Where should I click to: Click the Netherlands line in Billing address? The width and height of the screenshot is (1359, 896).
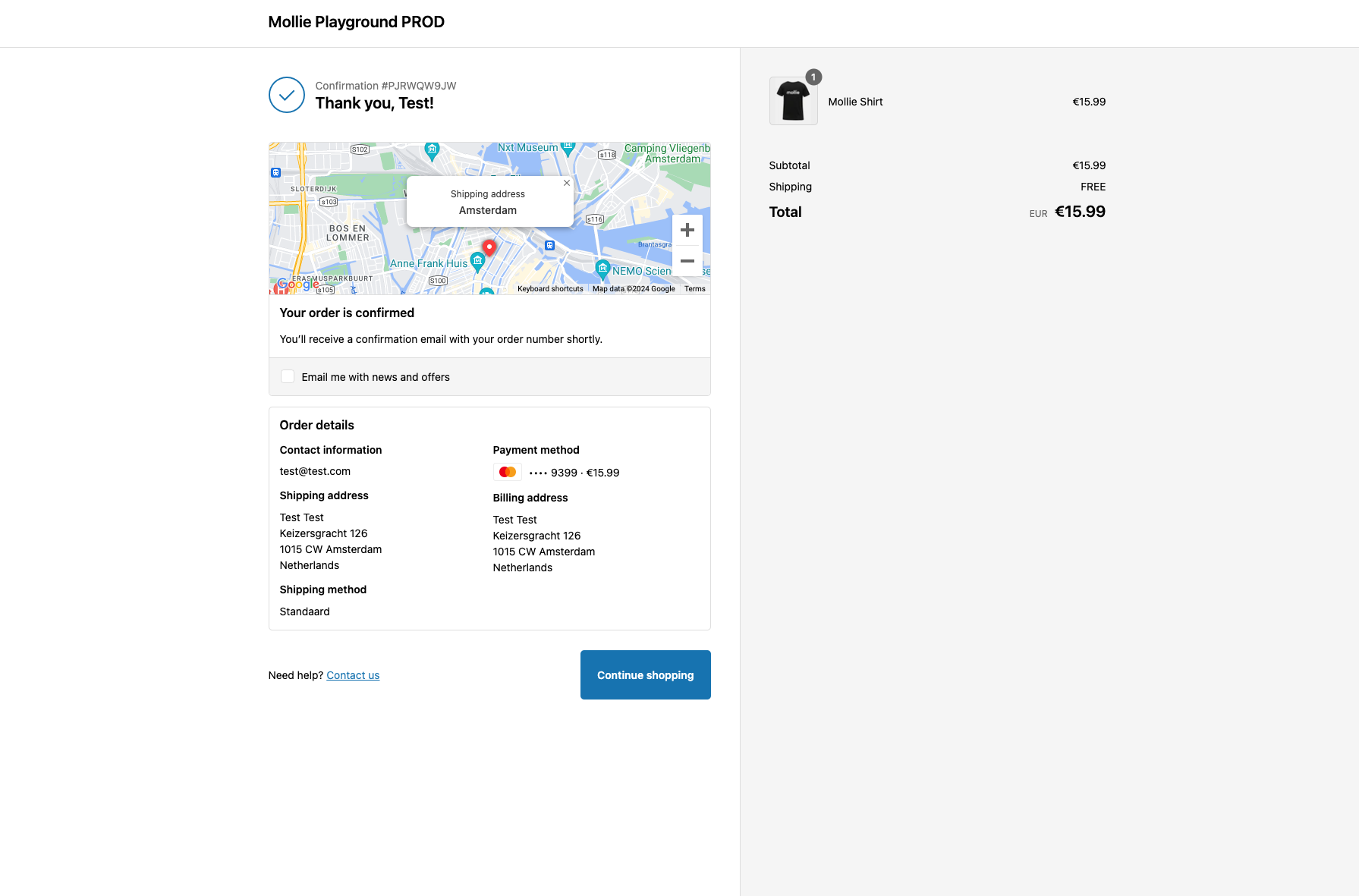[522, 567]
